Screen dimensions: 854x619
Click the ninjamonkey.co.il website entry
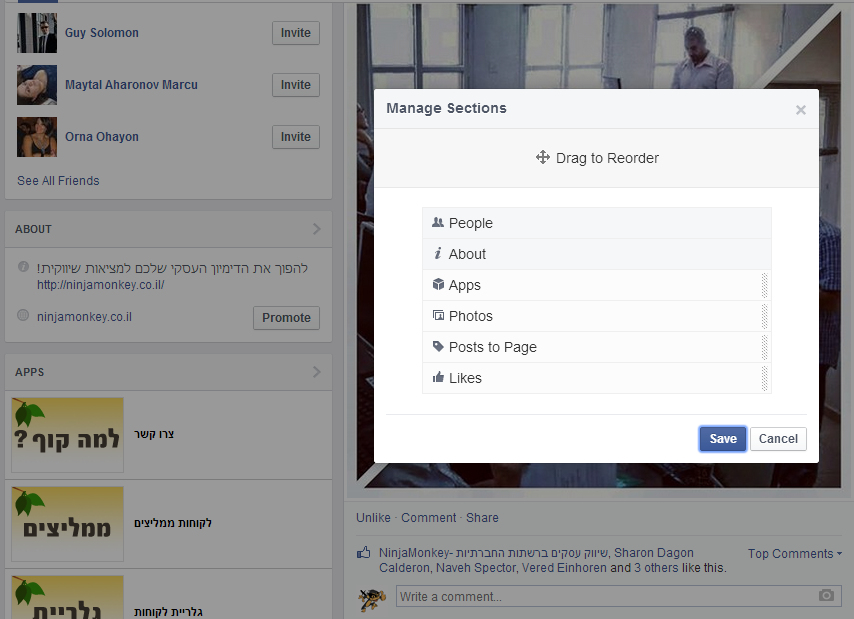[x=84, y=317]
